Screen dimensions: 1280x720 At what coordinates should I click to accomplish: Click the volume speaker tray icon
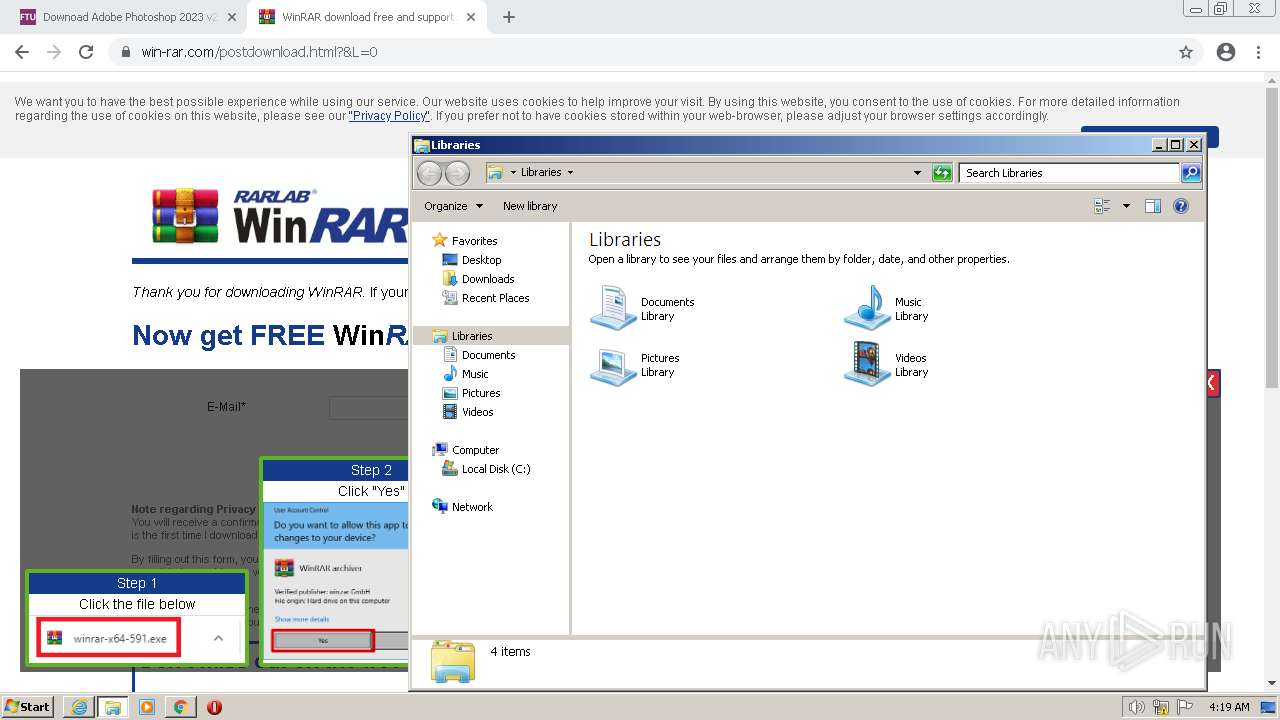point(1137,707)
